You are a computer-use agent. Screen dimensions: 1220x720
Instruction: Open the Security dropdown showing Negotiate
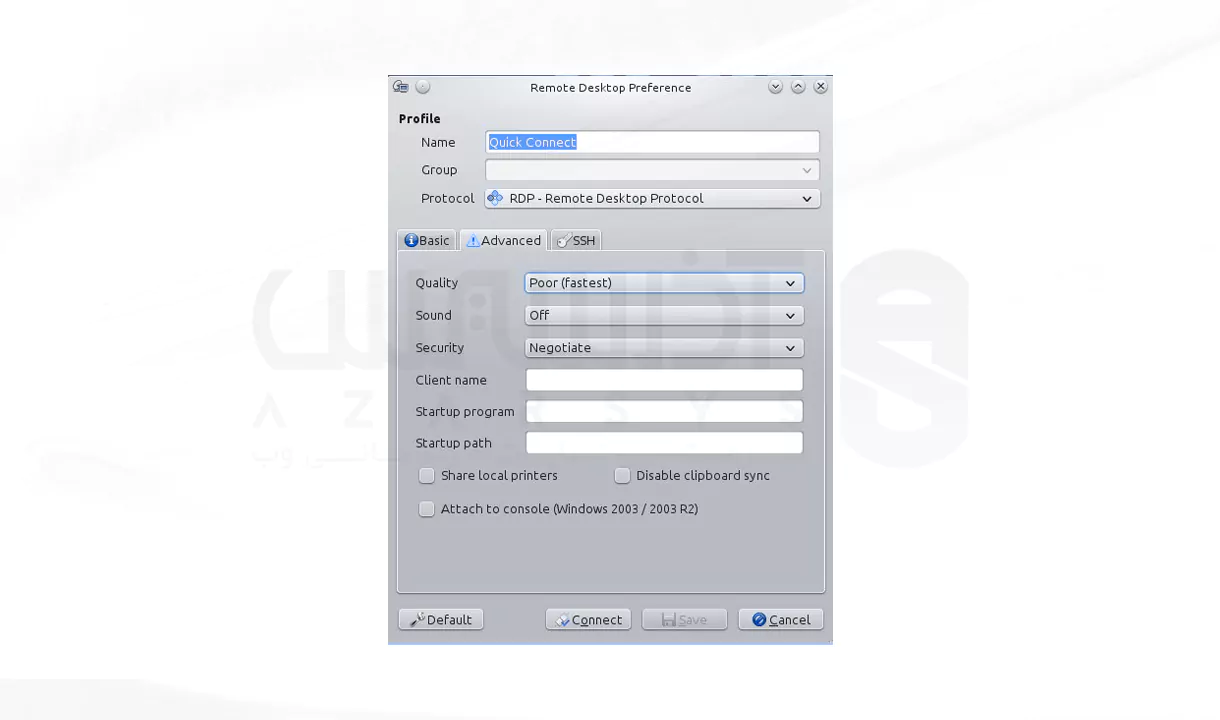(664, 348)
